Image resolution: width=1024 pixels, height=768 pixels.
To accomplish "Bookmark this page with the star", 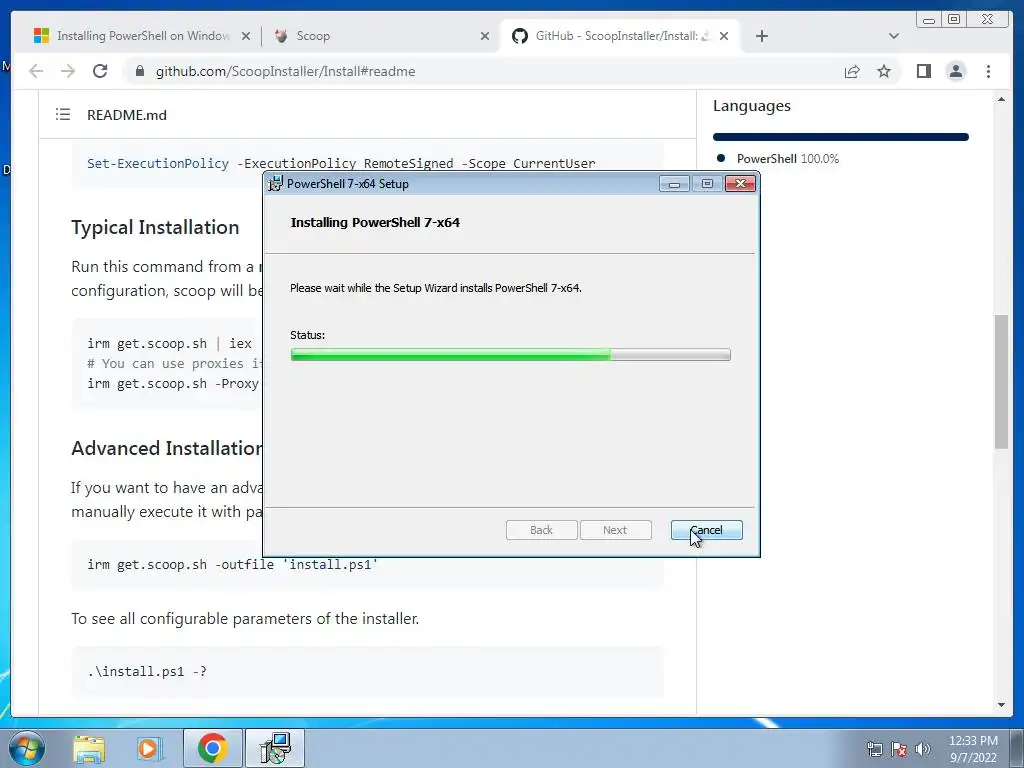I will coord(884,71).
